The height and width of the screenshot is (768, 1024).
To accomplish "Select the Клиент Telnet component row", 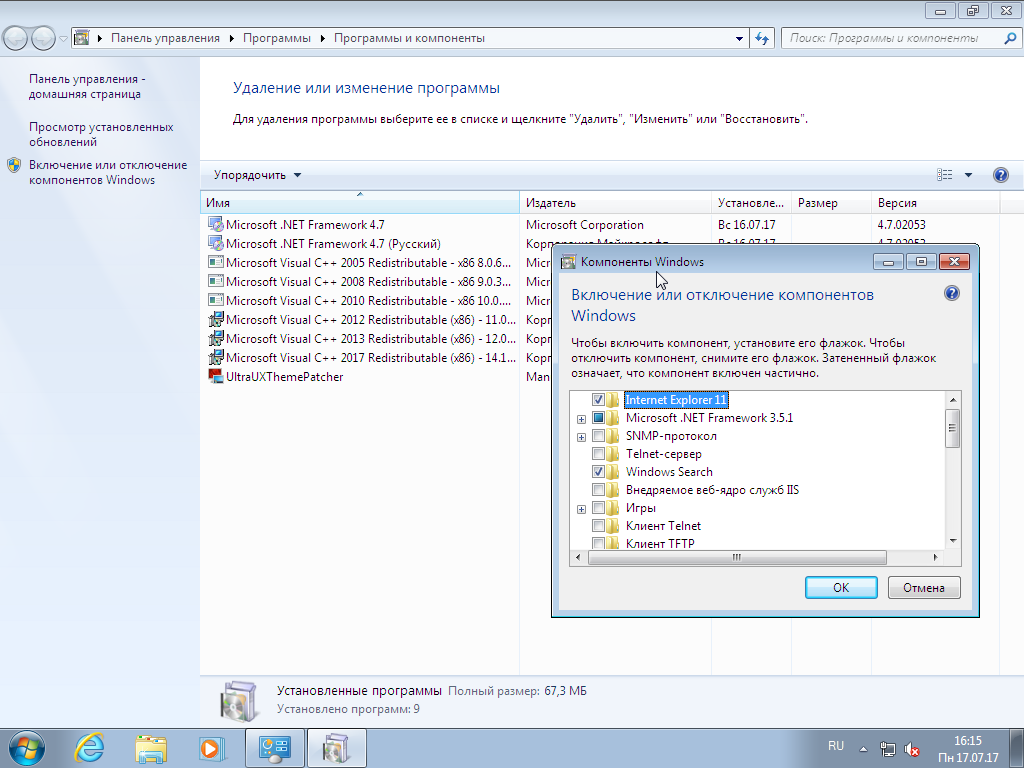I will 663,526.
